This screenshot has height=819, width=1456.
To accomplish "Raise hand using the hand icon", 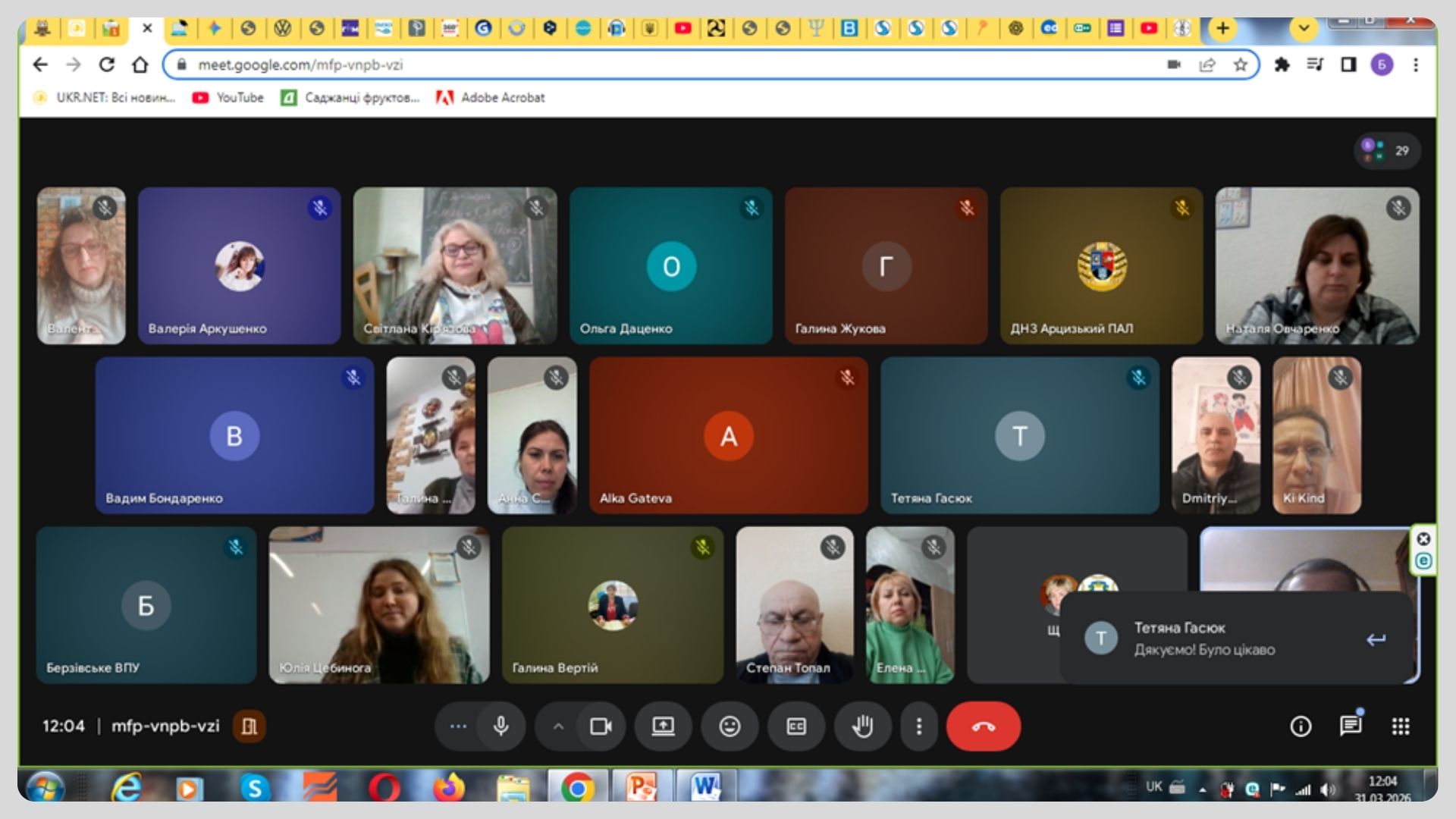I will click(862, 726).
